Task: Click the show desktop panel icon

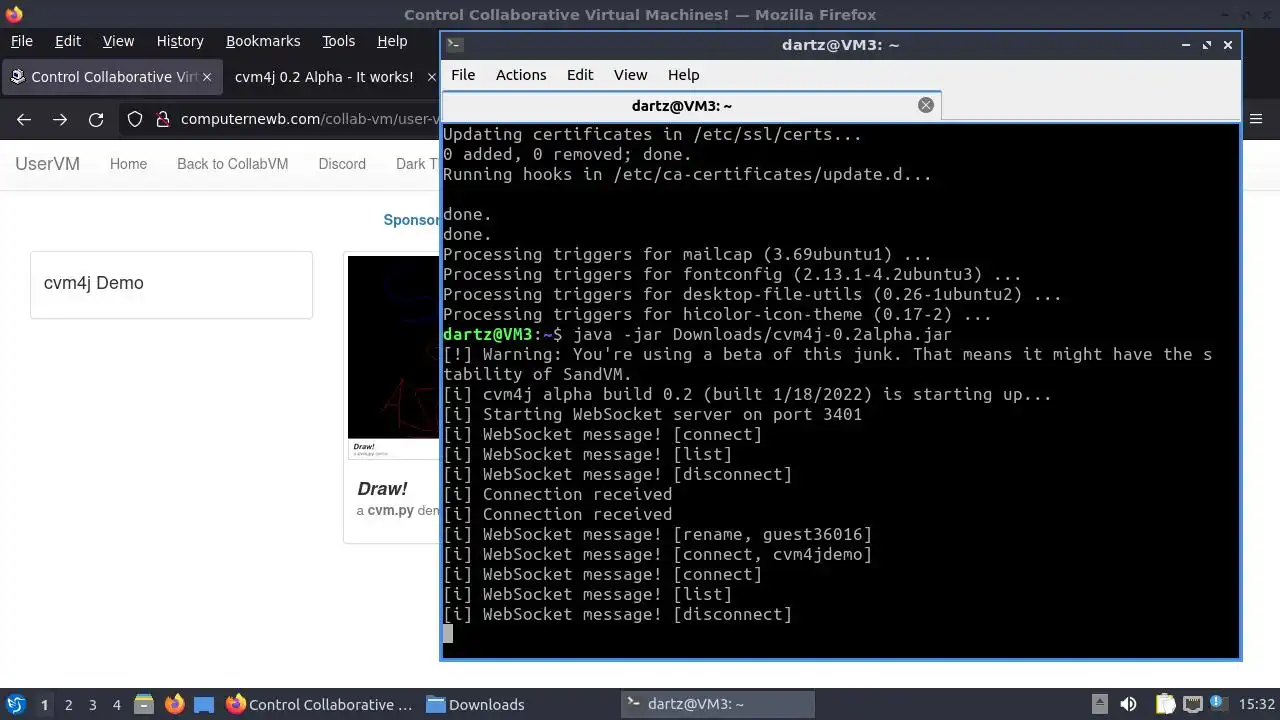Action: pos(204,704)
